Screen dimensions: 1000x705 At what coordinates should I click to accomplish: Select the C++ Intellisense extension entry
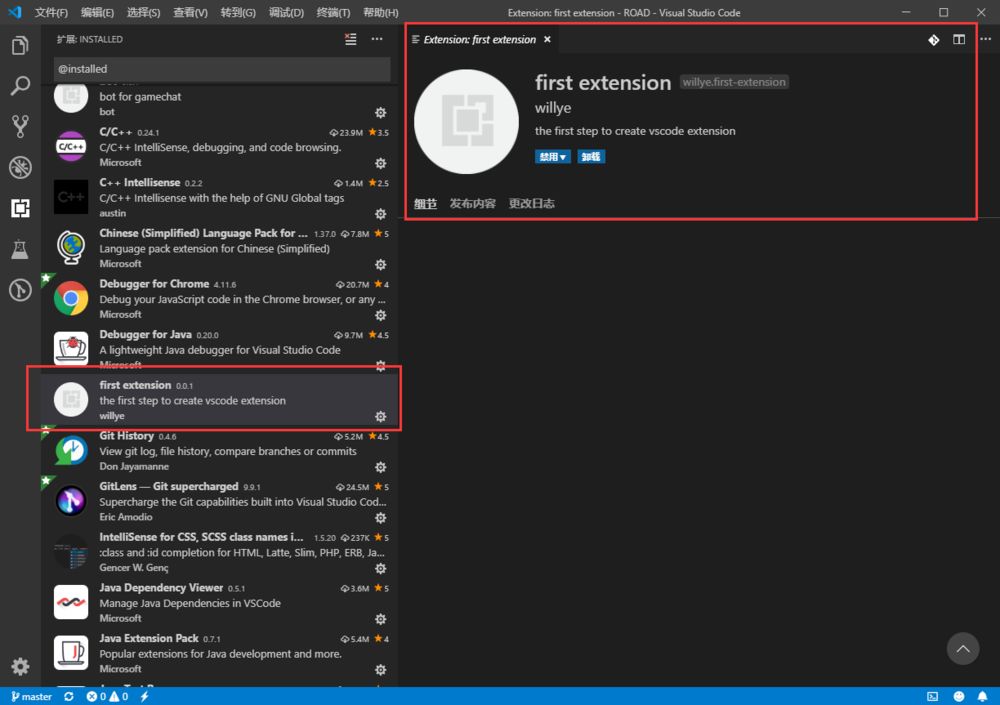point(220,197)
